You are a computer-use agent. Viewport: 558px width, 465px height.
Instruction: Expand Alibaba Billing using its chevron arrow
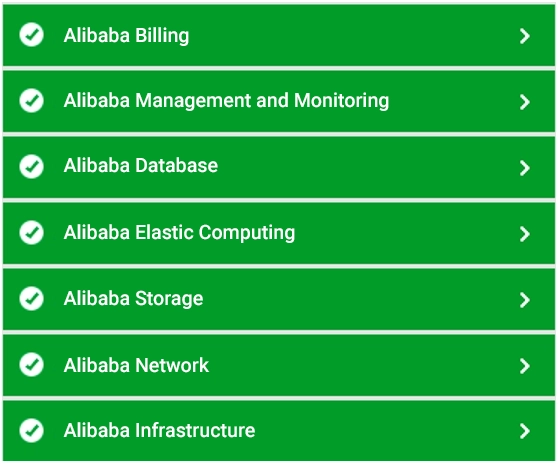525,36
